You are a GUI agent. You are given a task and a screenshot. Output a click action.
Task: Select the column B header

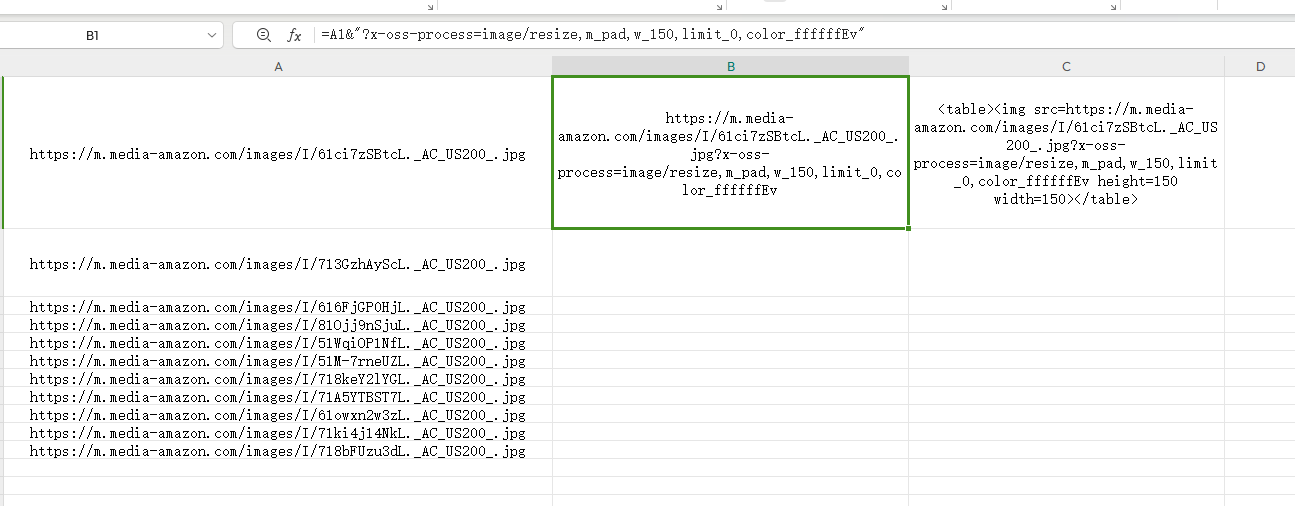[731, 66]
